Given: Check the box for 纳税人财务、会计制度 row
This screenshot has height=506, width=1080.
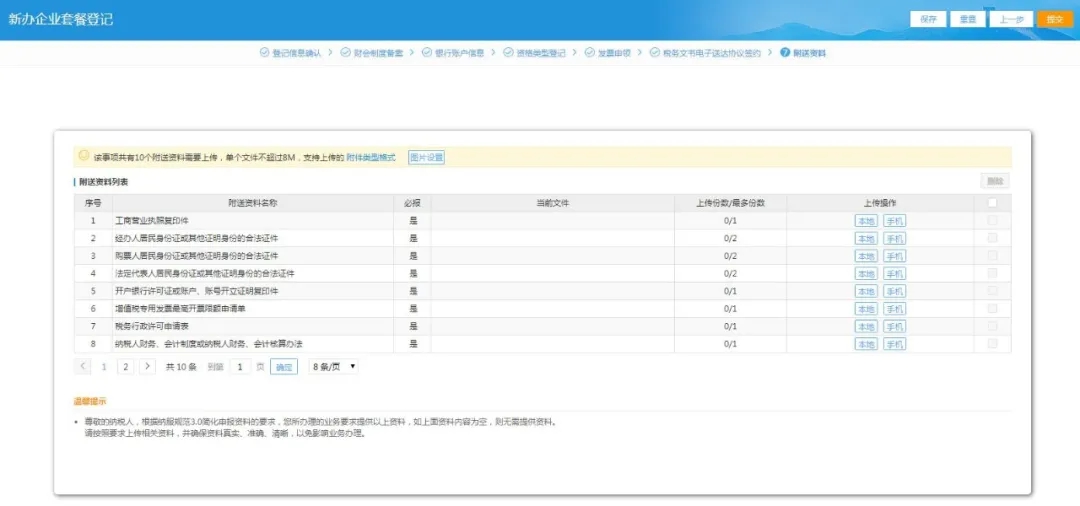Looking at the screenshot, I should (992, 343).
